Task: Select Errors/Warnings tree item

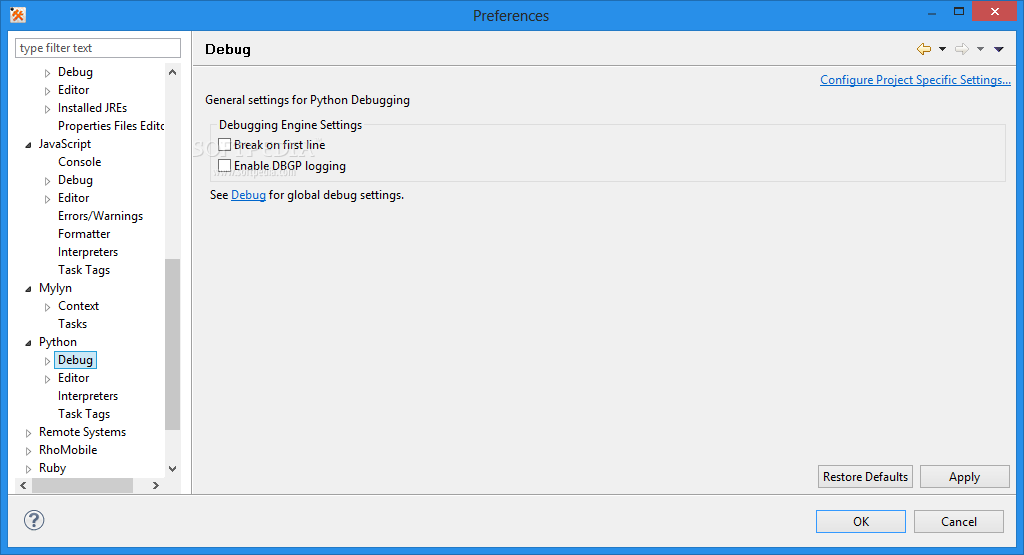Action: tap(100, 215)
